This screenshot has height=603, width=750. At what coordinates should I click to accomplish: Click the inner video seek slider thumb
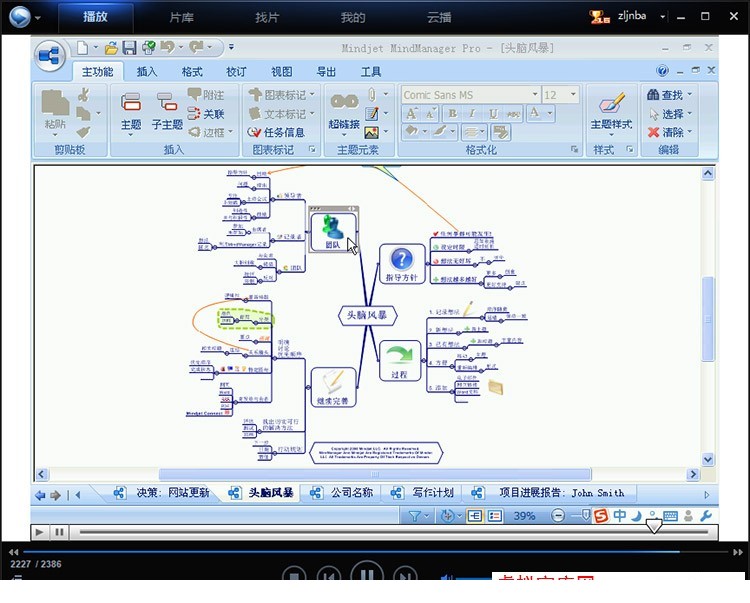point(654,527)
